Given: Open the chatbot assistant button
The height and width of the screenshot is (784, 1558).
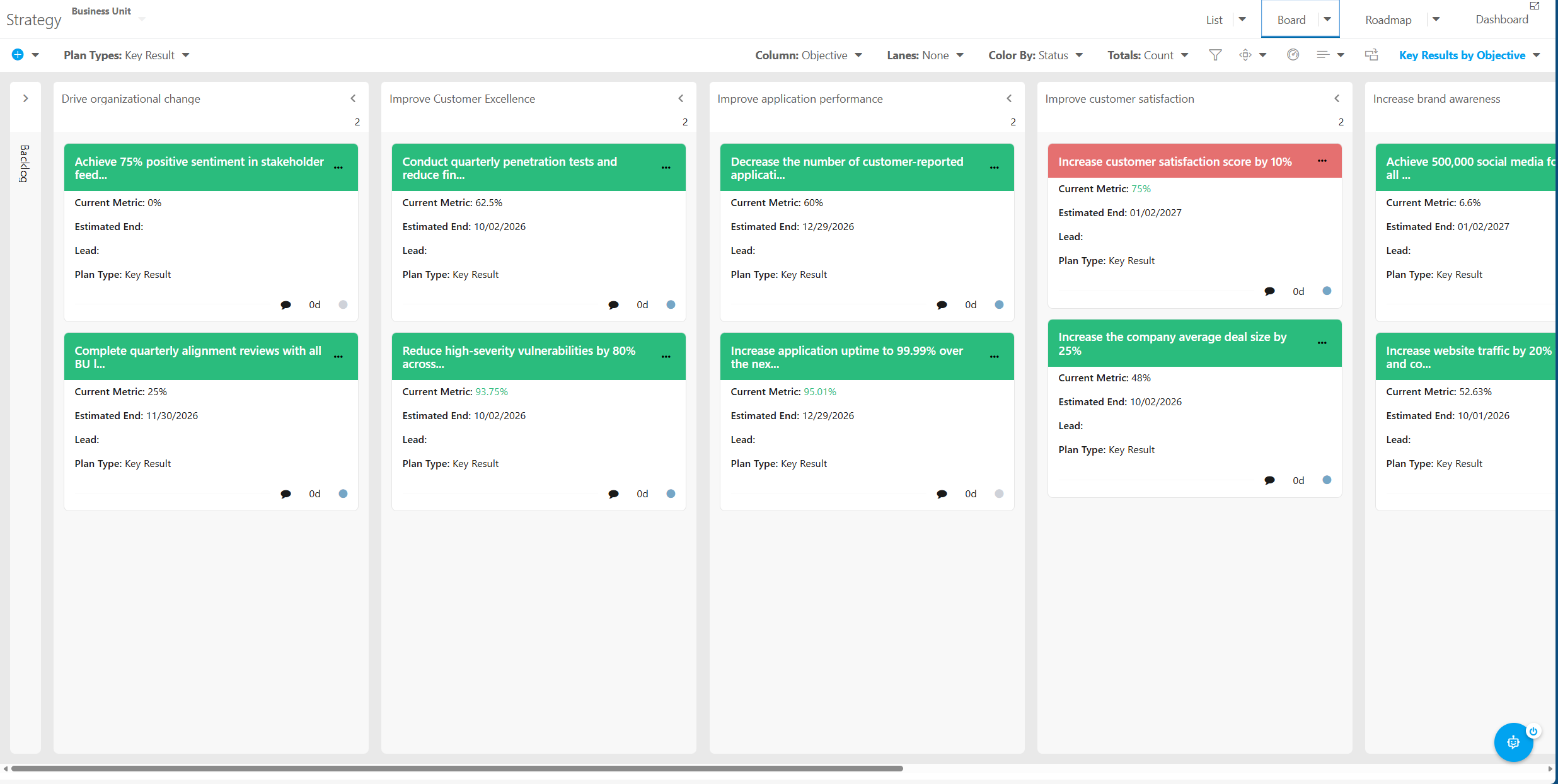Looking at the screenshot, I should pos(1513,742).
